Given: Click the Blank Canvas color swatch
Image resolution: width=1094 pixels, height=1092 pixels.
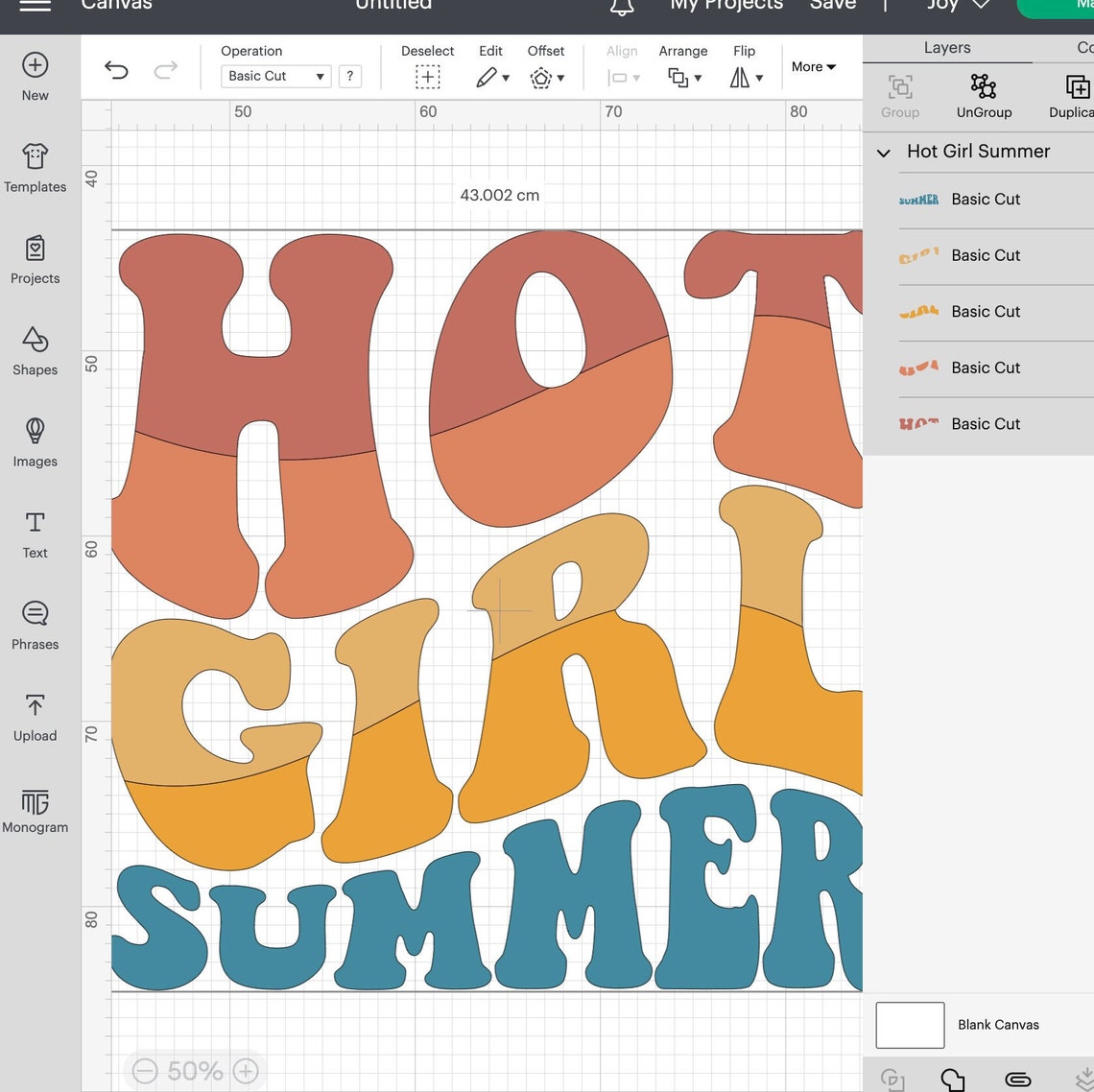Looking at the screenshot, I should (x=909, y=1025).
